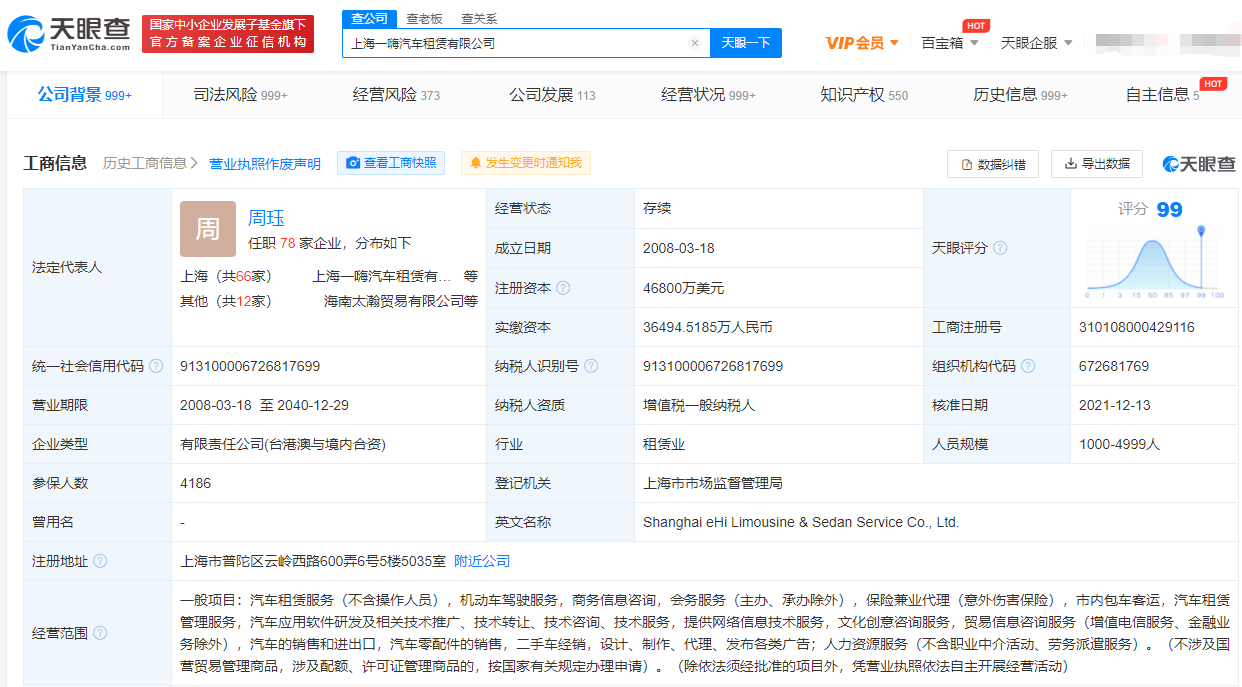Expand the 天眼企服 dropdown
1242x687 pixels.
[1036, 43]
